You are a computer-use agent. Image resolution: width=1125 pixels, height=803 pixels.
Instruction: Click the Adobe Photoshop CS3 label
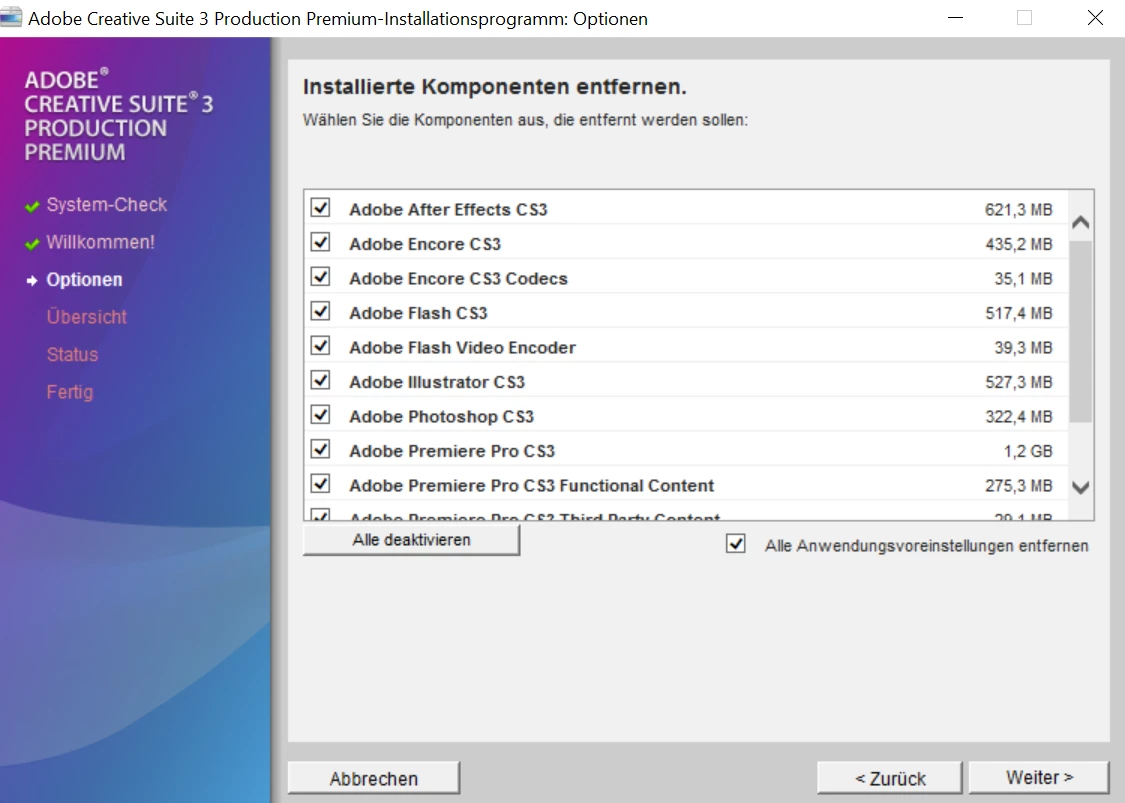coord(441,416)
